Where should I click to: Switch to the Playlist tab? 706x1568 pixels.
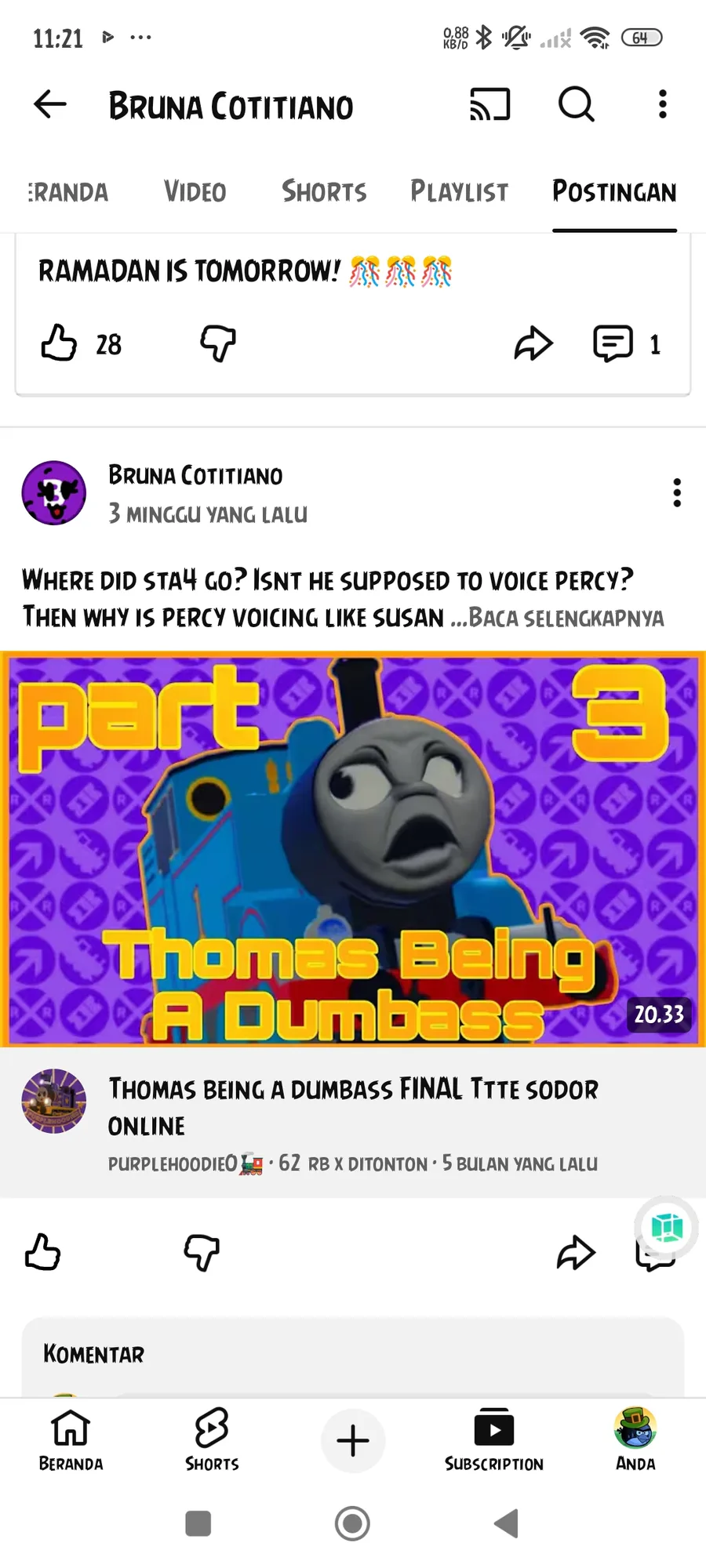coord(459,191)
